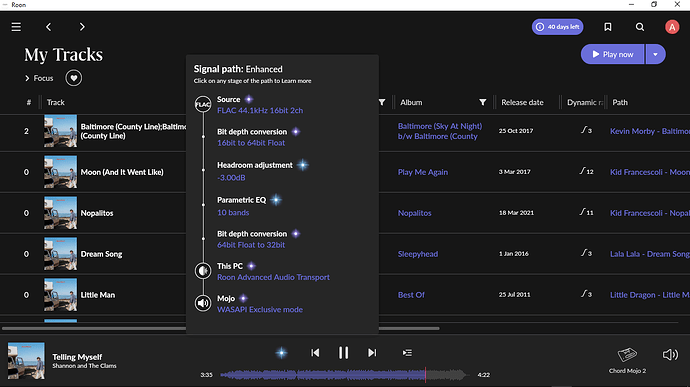Open the Album column filter funnel
The image size is (690, 387).
(483, 102)
